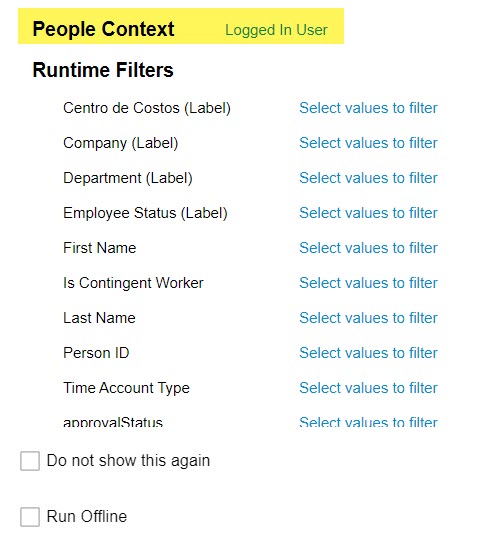Select filter values for approvalStatus
Image resolution: width=486 pixels, height=536 pixels.
pyautogui.click(x=368, y=422)
